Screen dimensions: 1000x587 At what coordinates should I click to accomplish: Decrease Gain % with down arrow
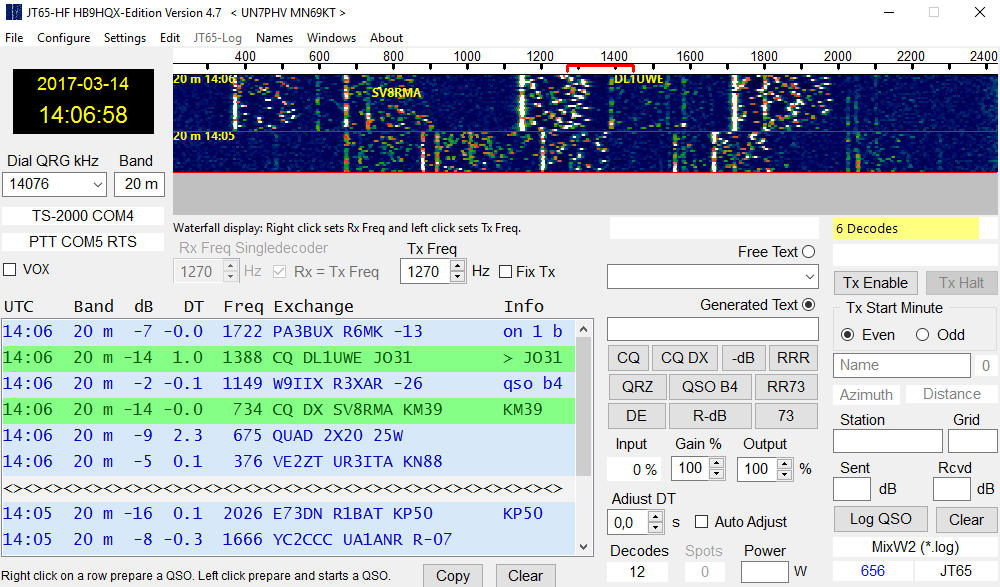click(717, 474)
